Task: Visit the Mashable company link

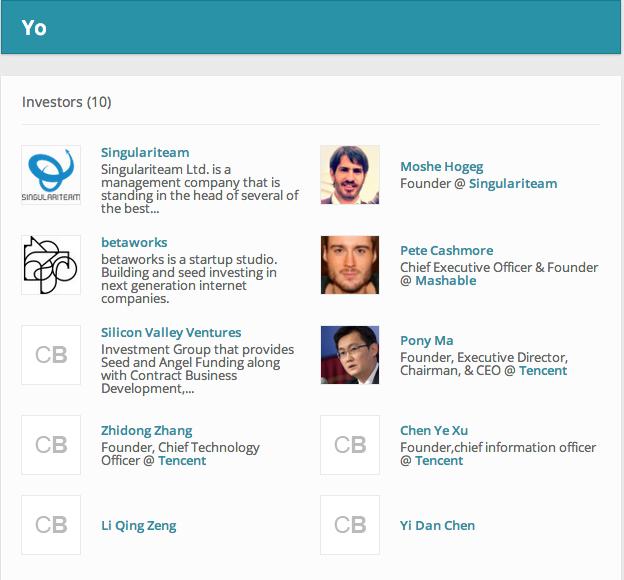Action: pos(446,281)
